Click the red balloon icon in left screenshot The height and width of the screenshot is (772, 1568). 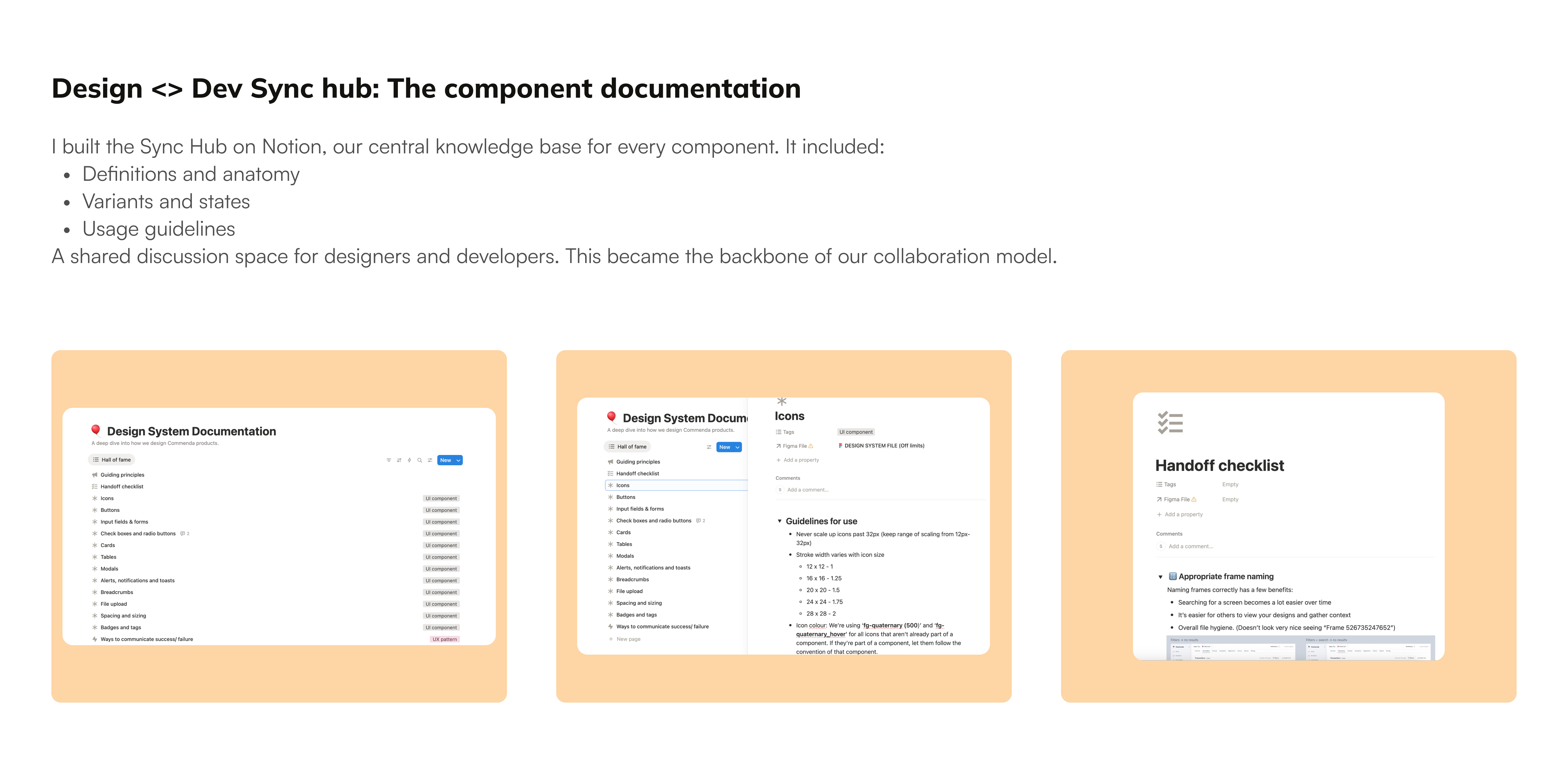(96, 431)
